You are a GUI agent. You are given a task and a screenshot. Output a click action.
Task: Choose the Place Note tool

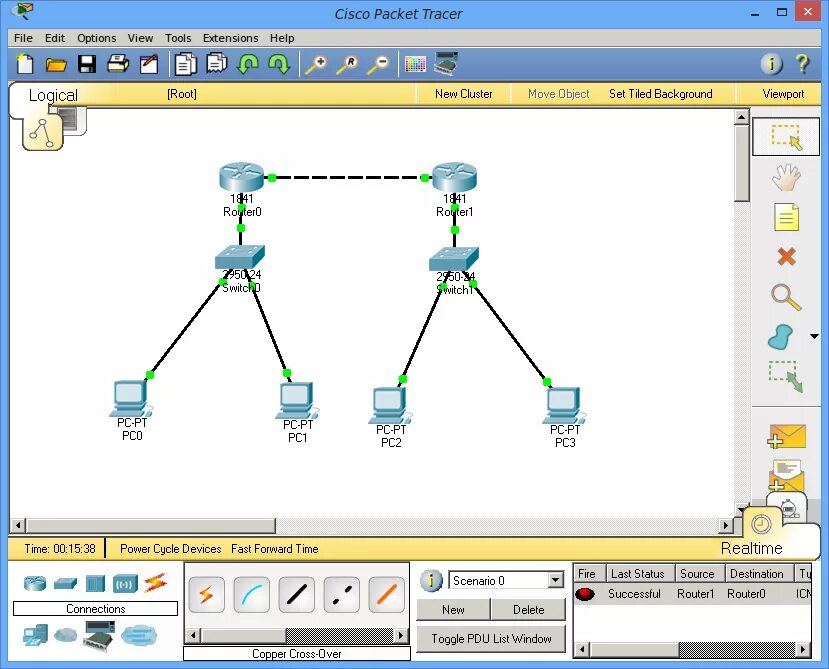click(786, 217)
